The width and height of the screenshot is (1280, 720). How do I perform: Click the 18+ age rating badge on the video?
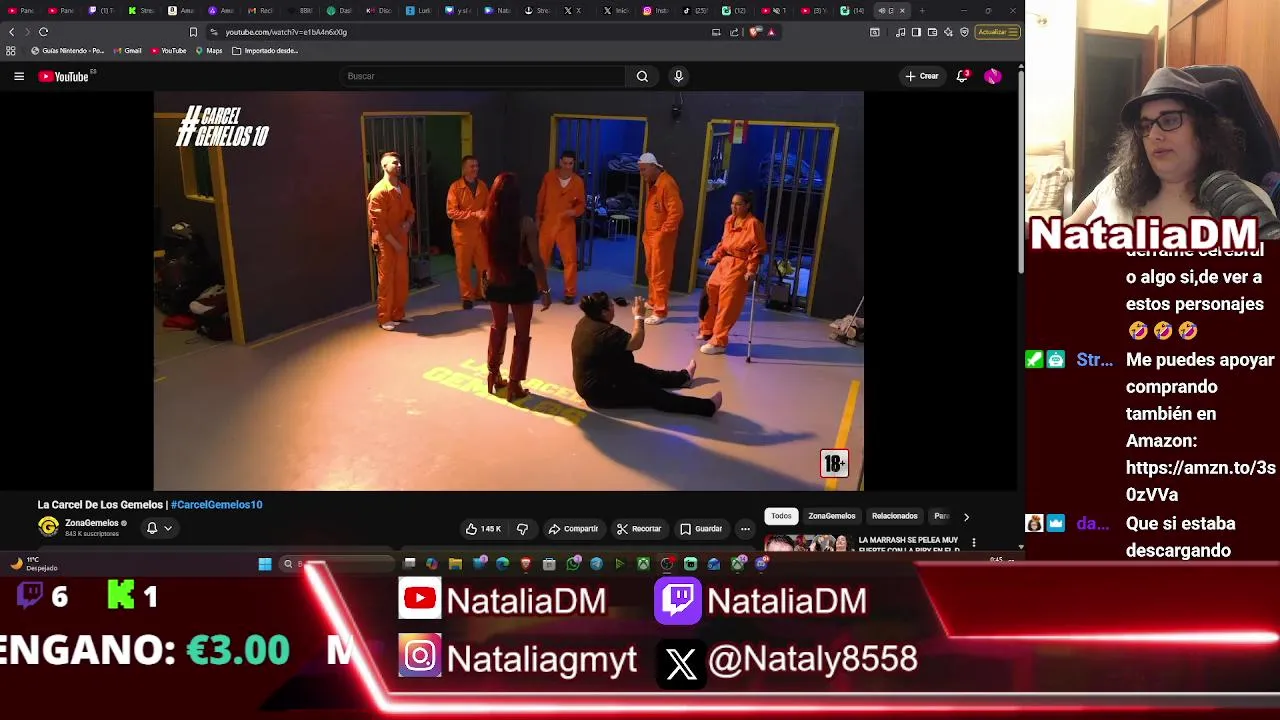pyautogui.click(x=834, y=463)
